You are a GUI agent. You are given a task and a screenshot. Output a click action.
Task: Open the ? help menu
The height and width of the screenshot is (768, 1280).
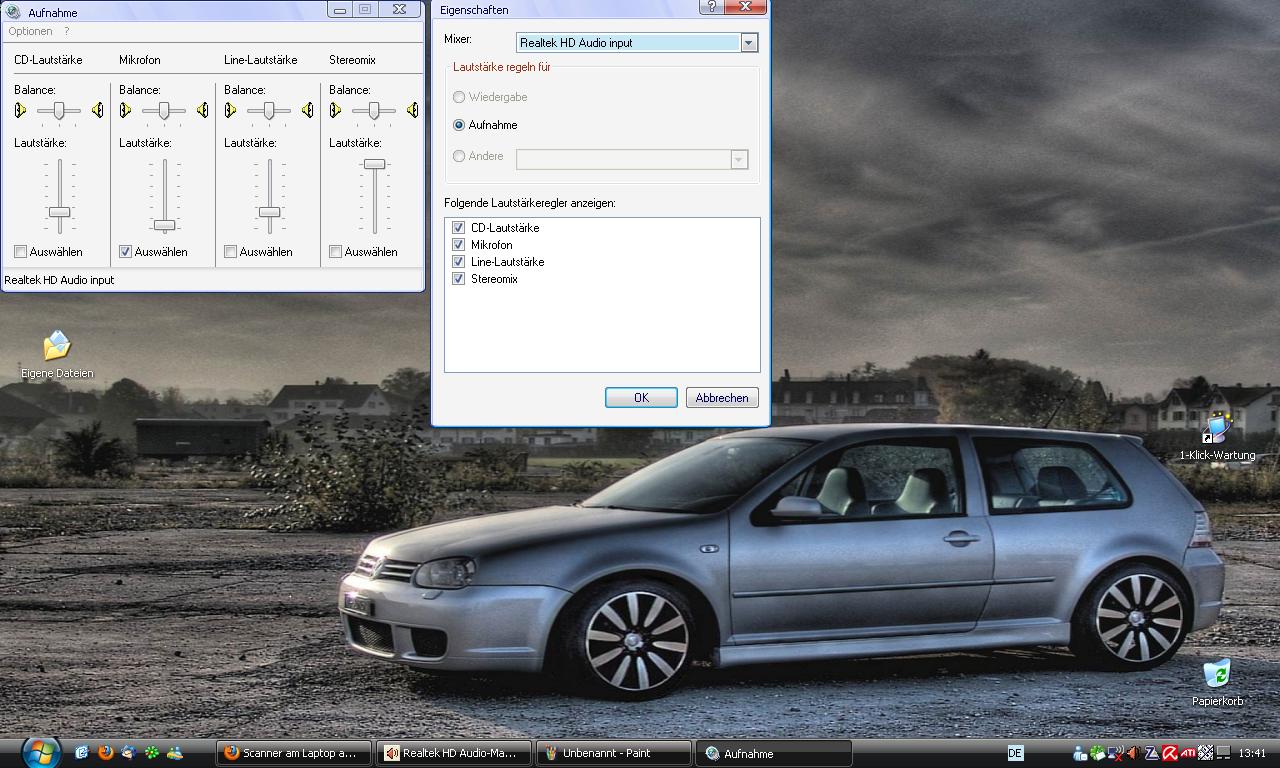coord(67,32)
